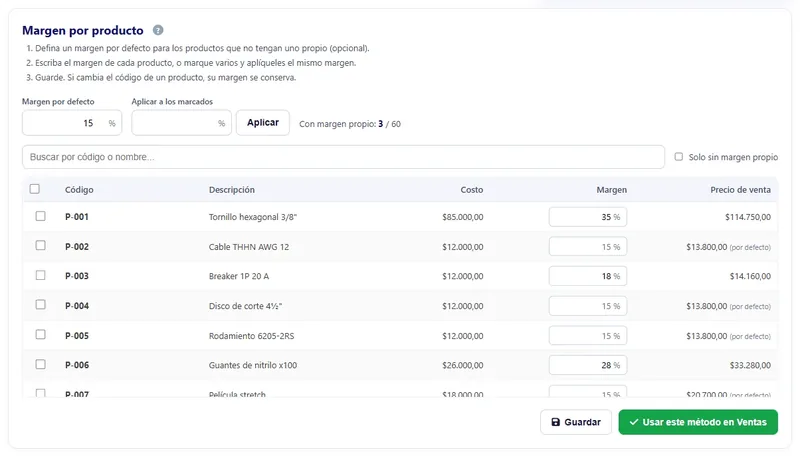Image resolution: width=800 pixels, height=456 pixels.
Task: Click the cost $26.000,00 of P-006
Action: [x=463, y=365]
